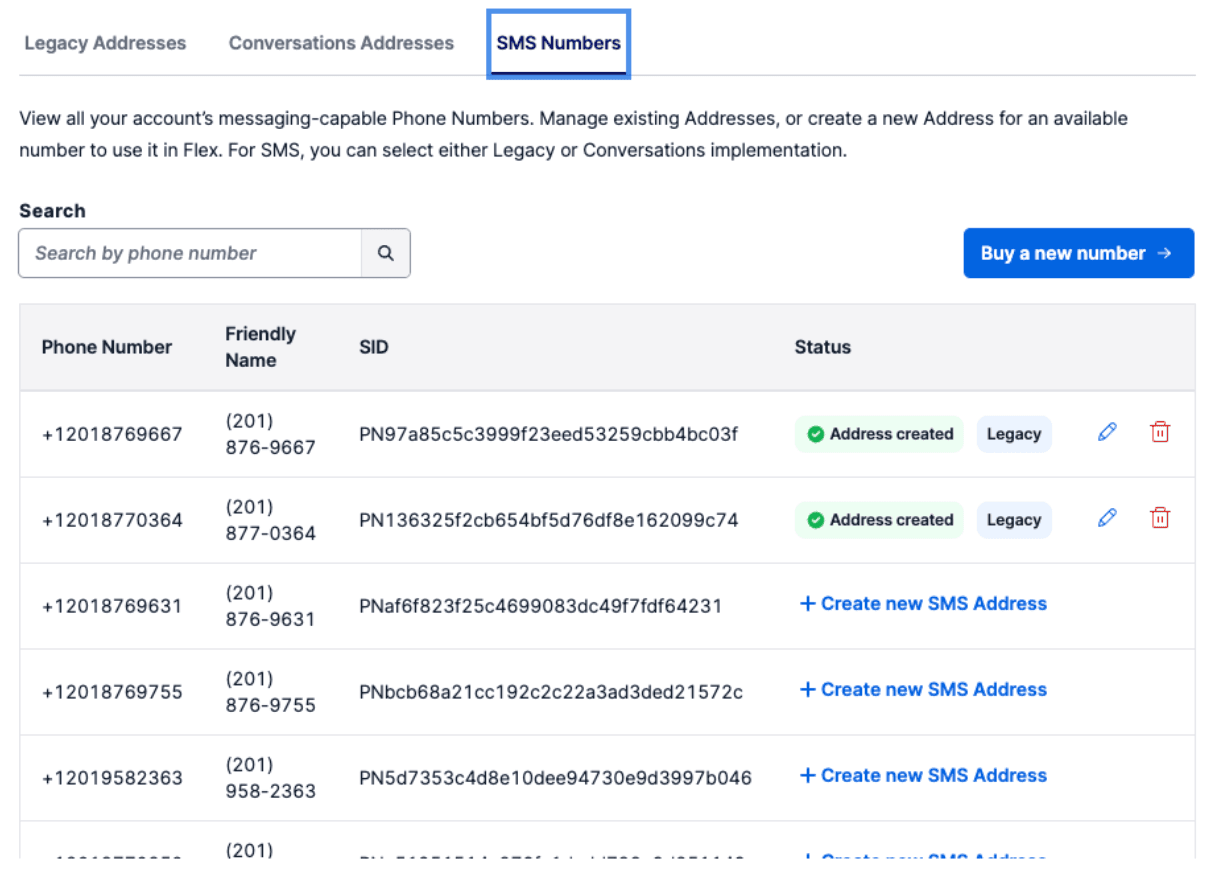The image size is (1214, 874).
Task: Delete address for +12018769667 using trash icon
Action: coord(1160,433)
